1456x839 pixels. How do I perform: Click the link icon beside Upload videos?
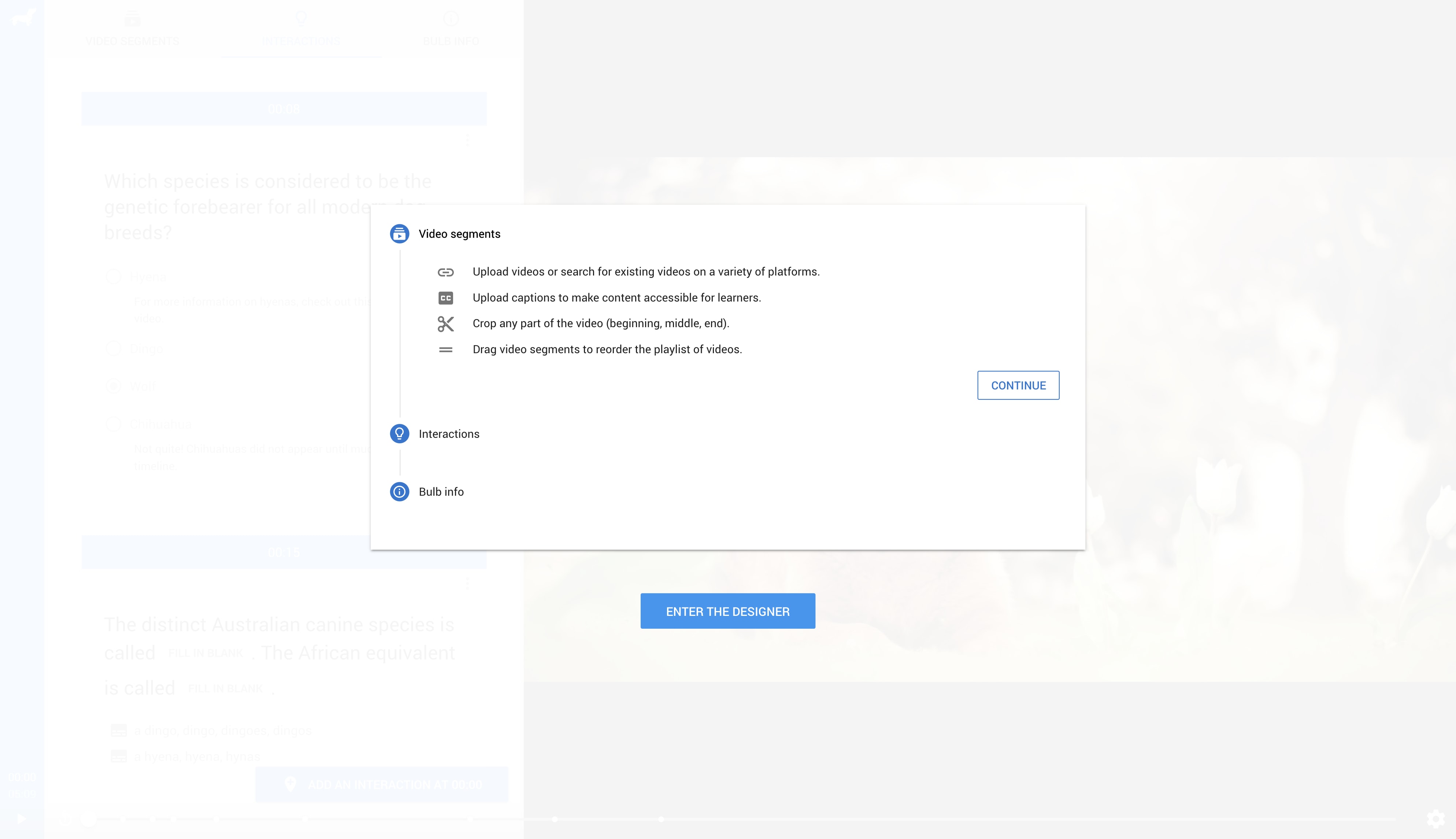point(445,272)
